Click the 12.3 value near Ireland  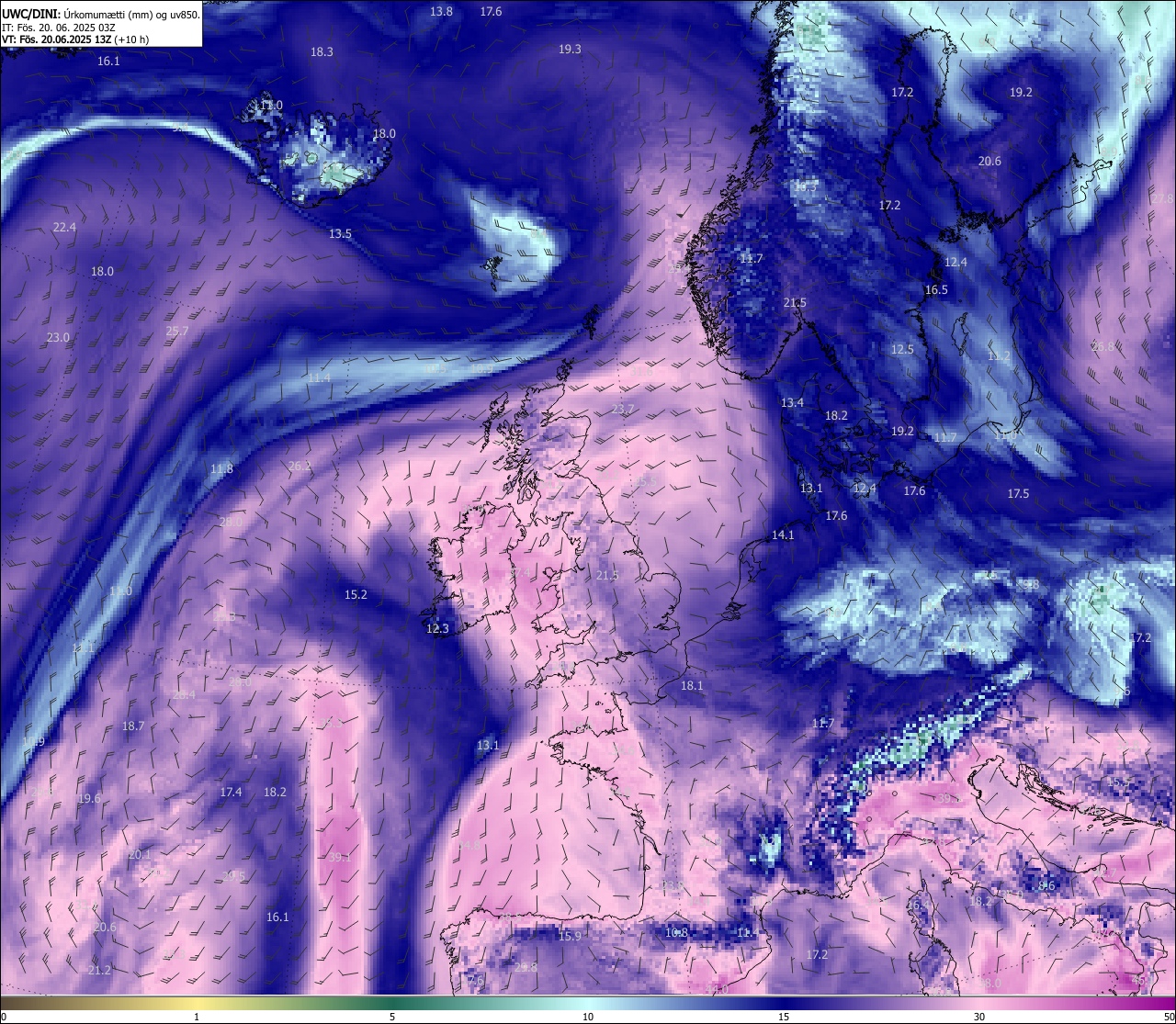pyautogui.click(x=437, y=628)
